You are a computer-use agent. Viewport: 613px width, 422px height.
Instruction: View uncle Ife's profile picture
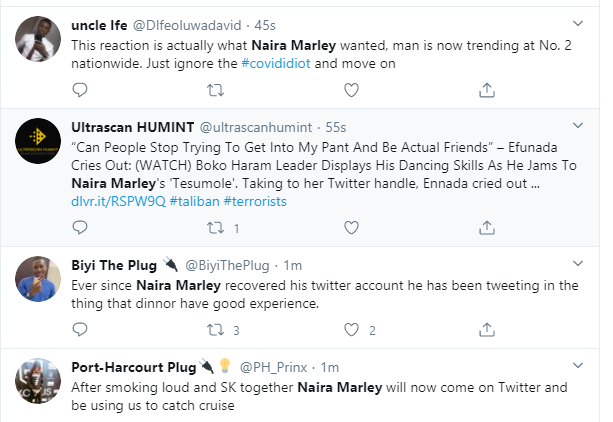(37, 40)
